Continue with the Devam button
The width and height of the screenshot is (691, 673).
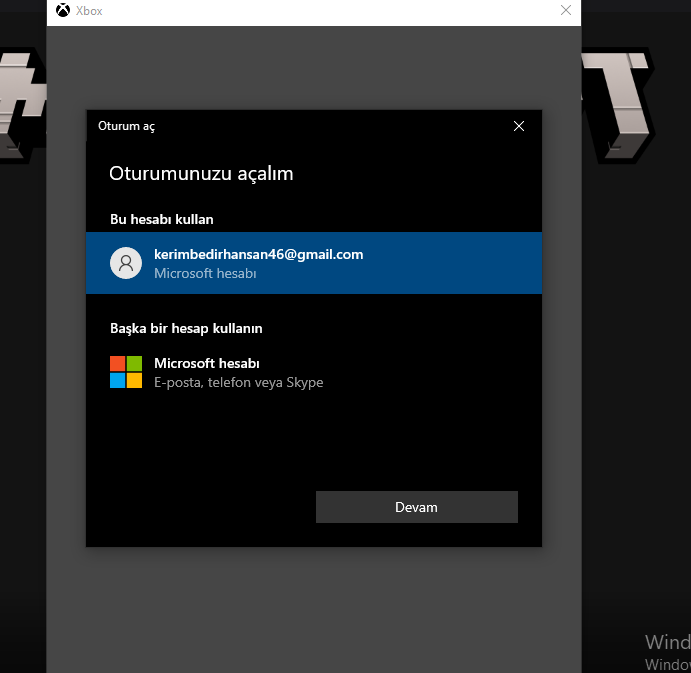(417, 507)
